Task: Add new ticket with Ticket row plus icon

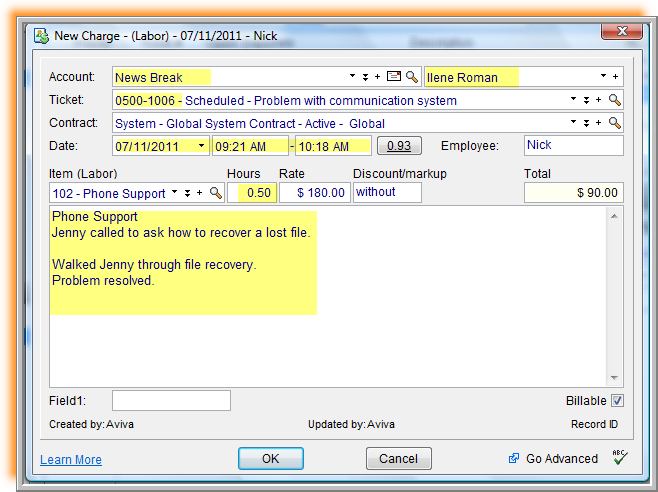Action: pos(599,100)
